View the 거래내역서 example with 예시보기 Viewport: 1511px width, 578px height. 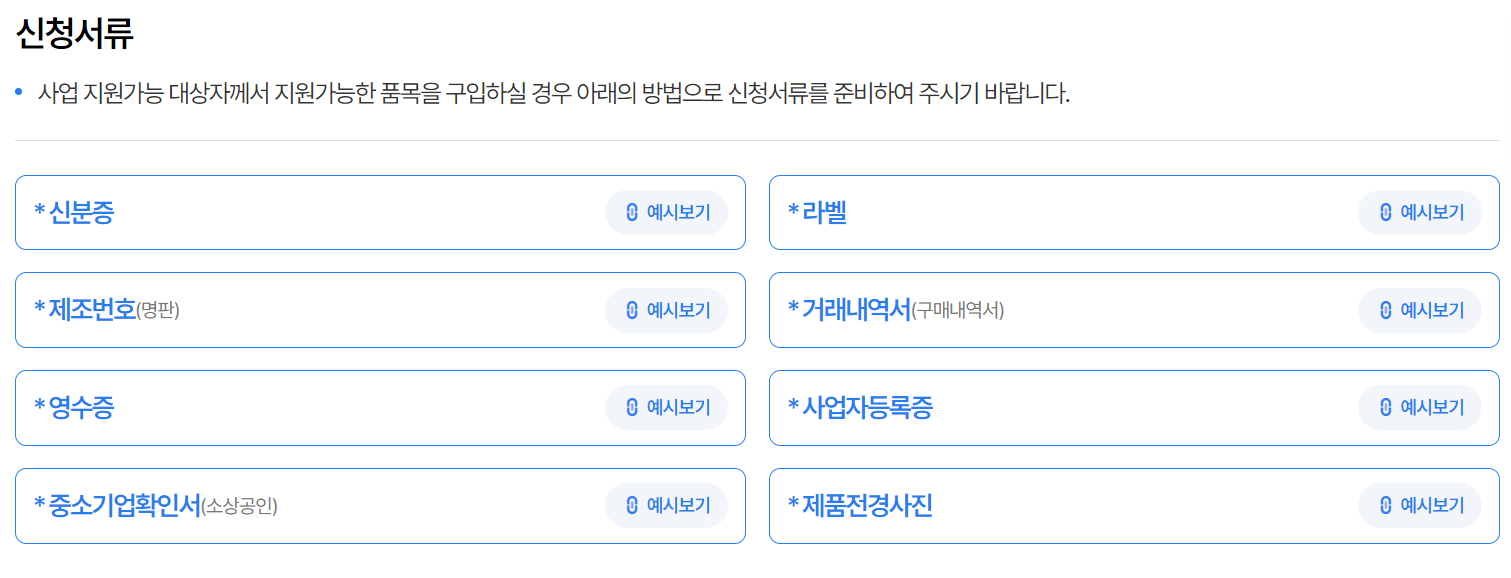pyautogui.click(x=1420, y=310)
